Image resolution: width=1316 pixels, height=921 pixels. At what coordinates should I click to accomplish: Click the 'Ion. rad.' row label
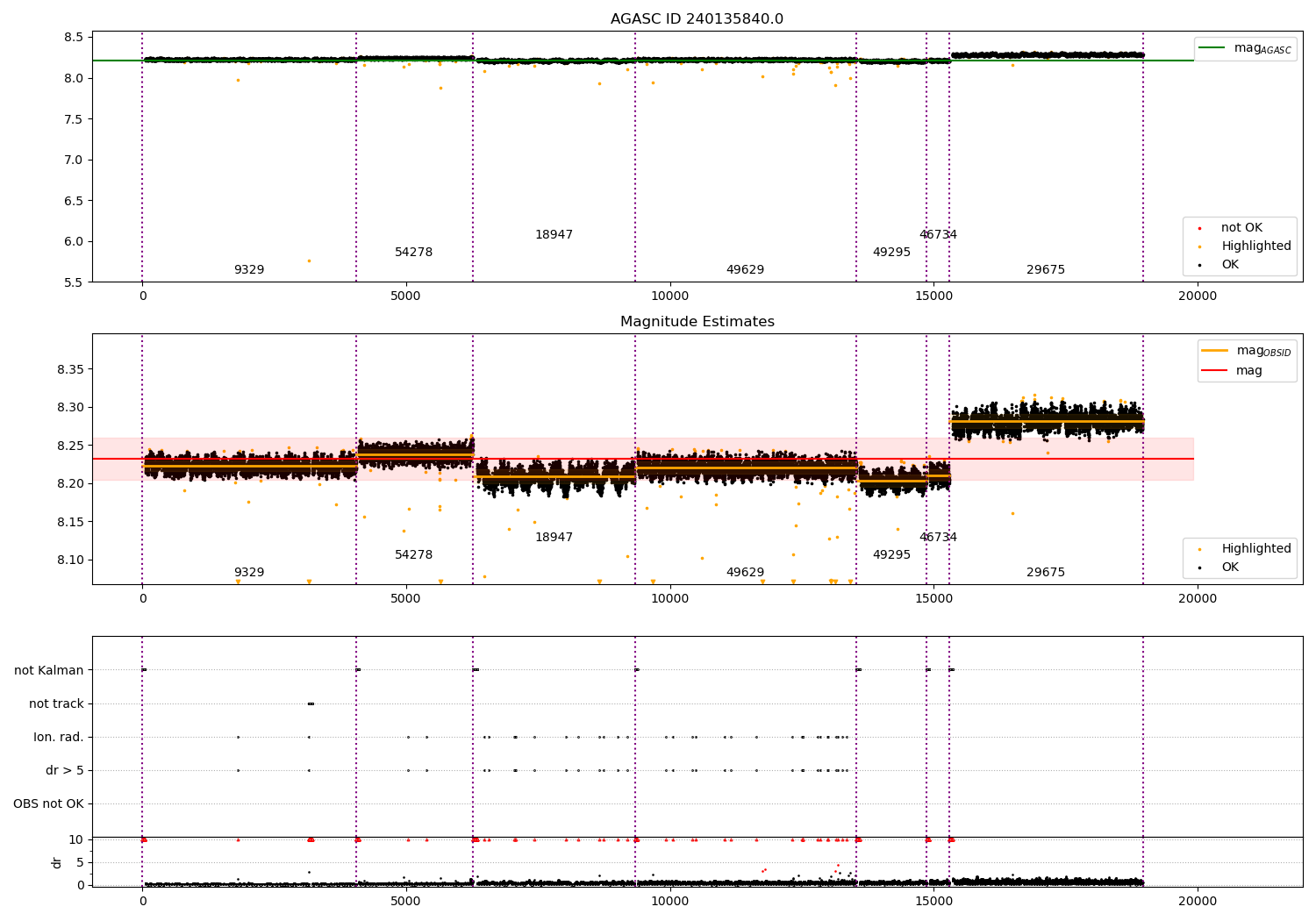click(59, 738)
